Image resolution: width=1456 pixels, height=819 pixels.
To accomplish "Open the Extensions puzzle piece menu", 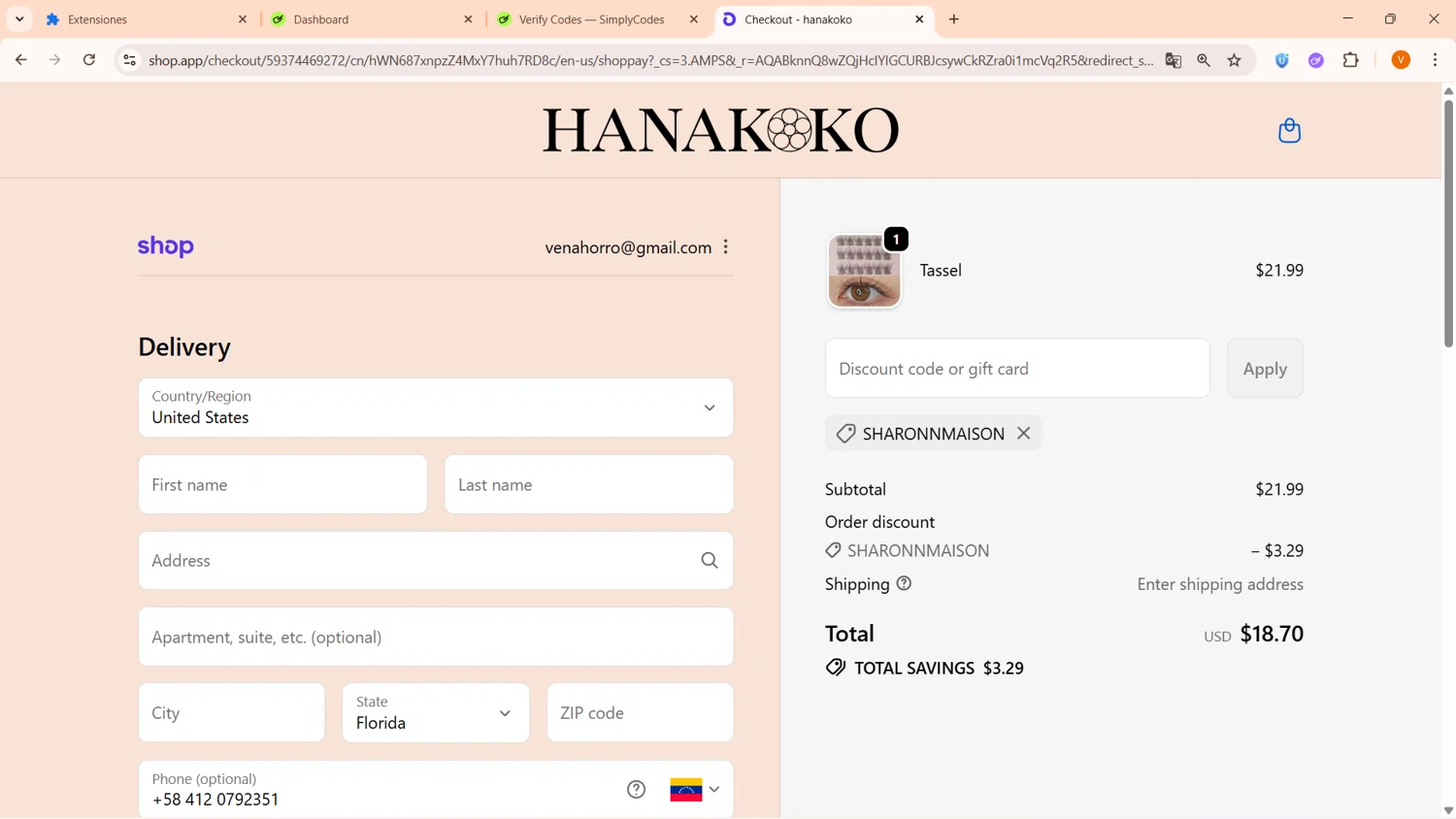I will [x=1351, y=60].
